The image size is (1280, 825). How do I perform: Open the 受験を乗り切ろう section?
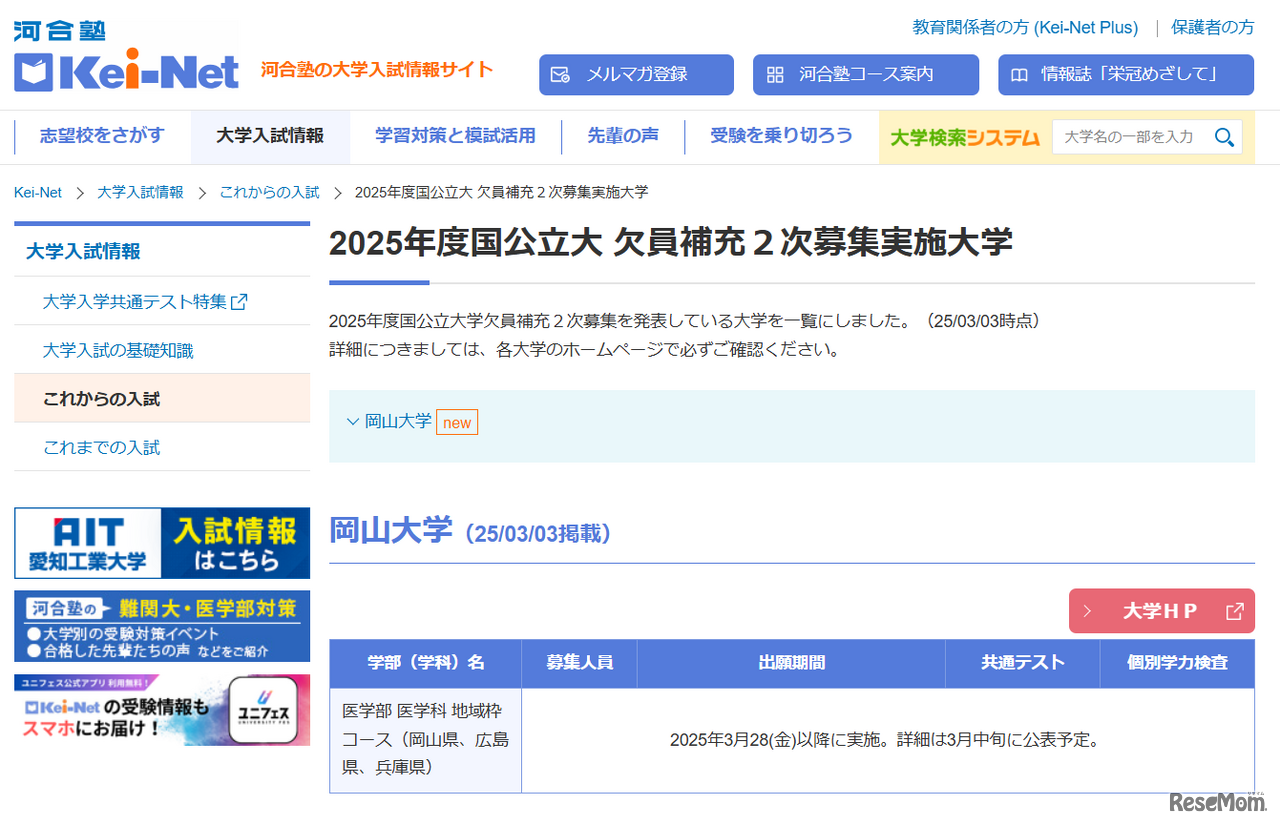pos(781,137)
